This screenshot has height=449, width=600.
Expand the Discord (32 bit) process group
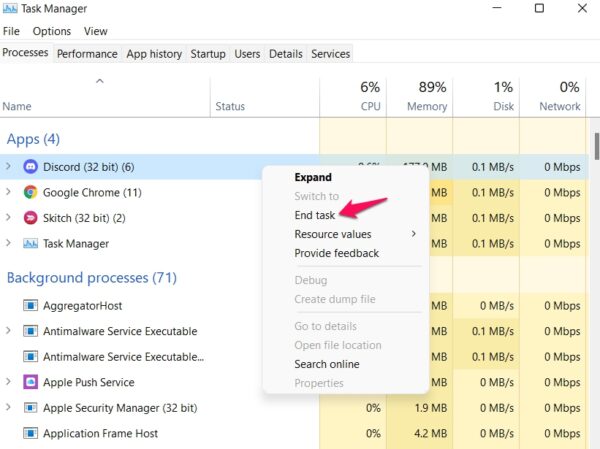coord(8,167)
